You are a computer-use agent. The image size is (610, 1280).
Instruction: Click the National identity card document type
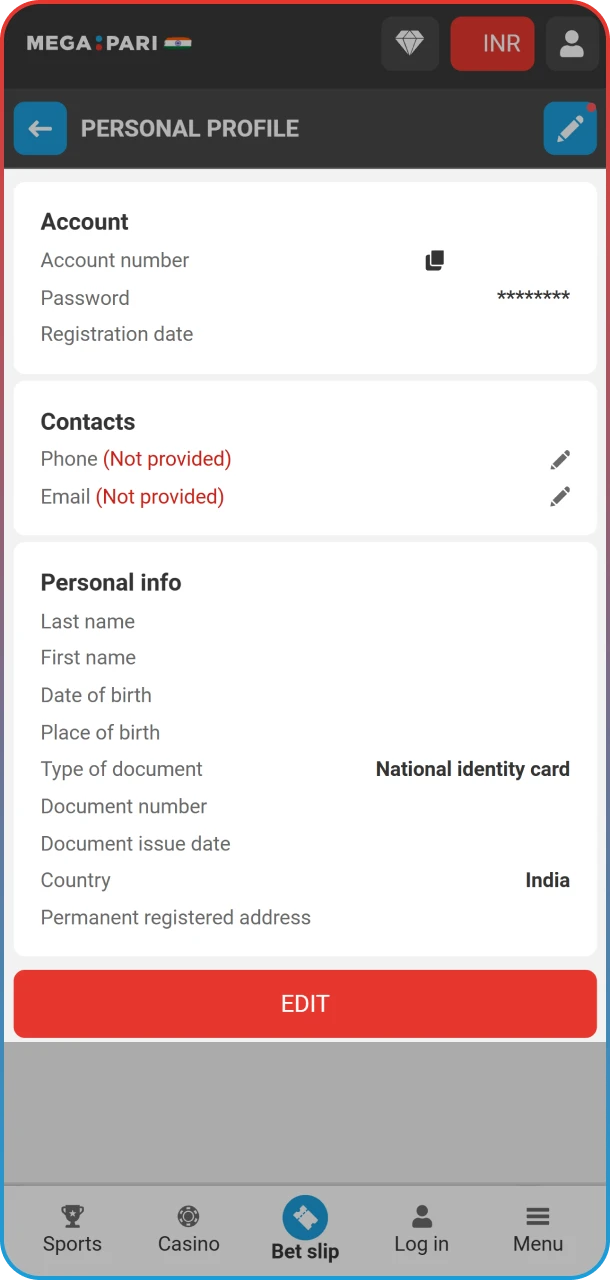click(x=472, y=769)
